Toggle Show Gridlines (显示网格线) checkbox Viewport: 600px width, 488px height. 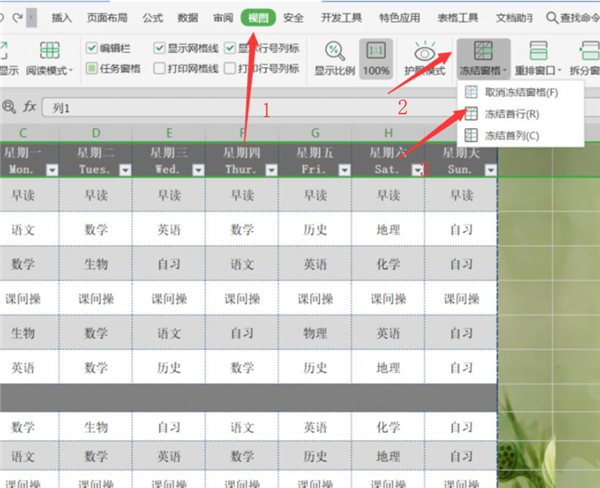(161, 48)
